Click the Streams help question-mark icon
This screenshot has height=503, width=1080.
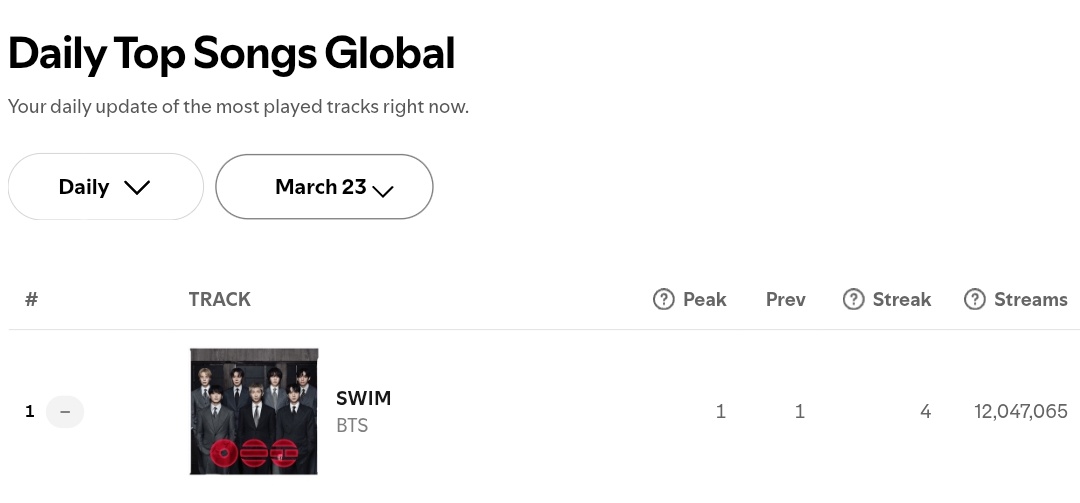click(975, 299)
